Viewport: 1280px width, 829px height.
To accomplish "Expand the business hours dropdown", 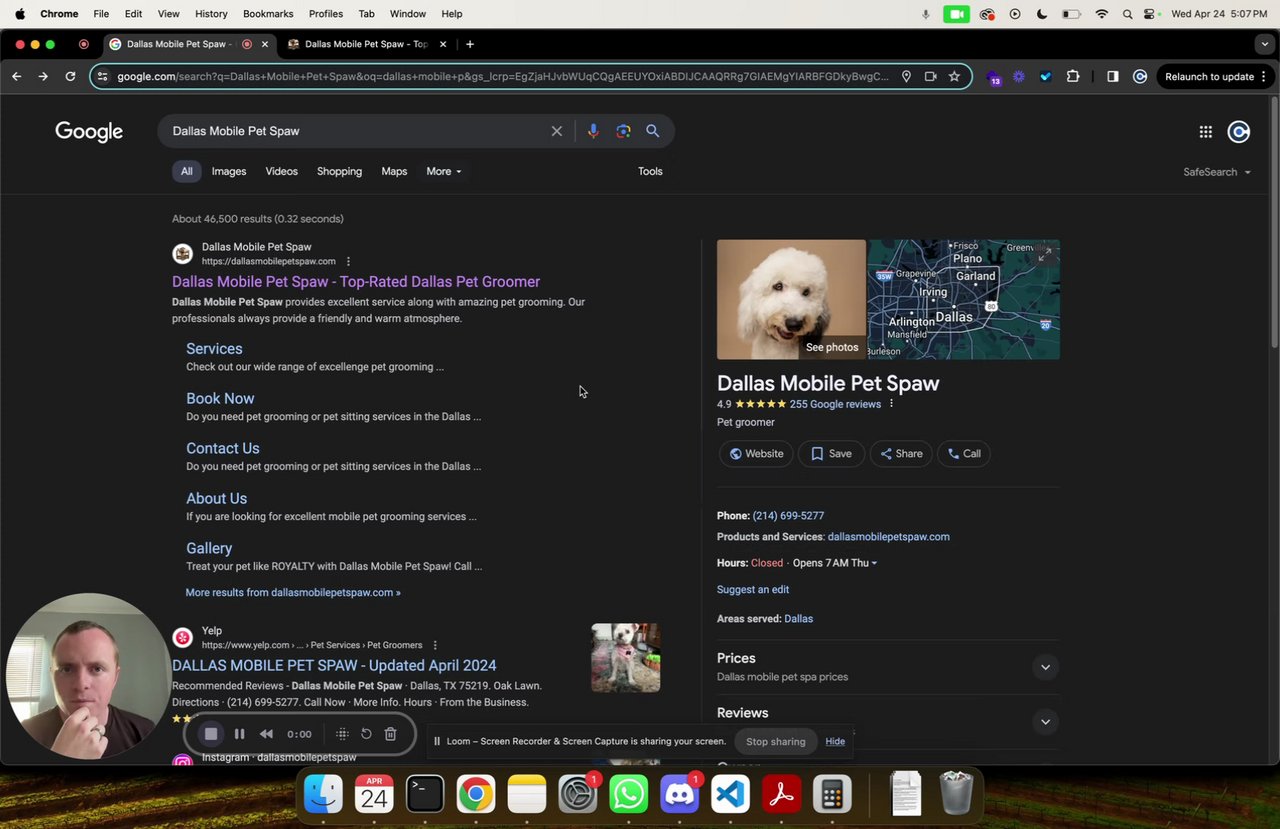I will click(x=874, y=563).
